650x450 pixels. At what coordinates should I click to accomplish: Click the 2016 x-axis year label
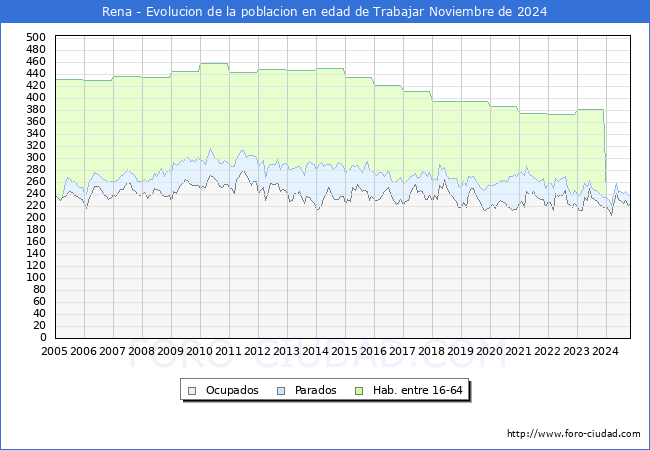374,351
